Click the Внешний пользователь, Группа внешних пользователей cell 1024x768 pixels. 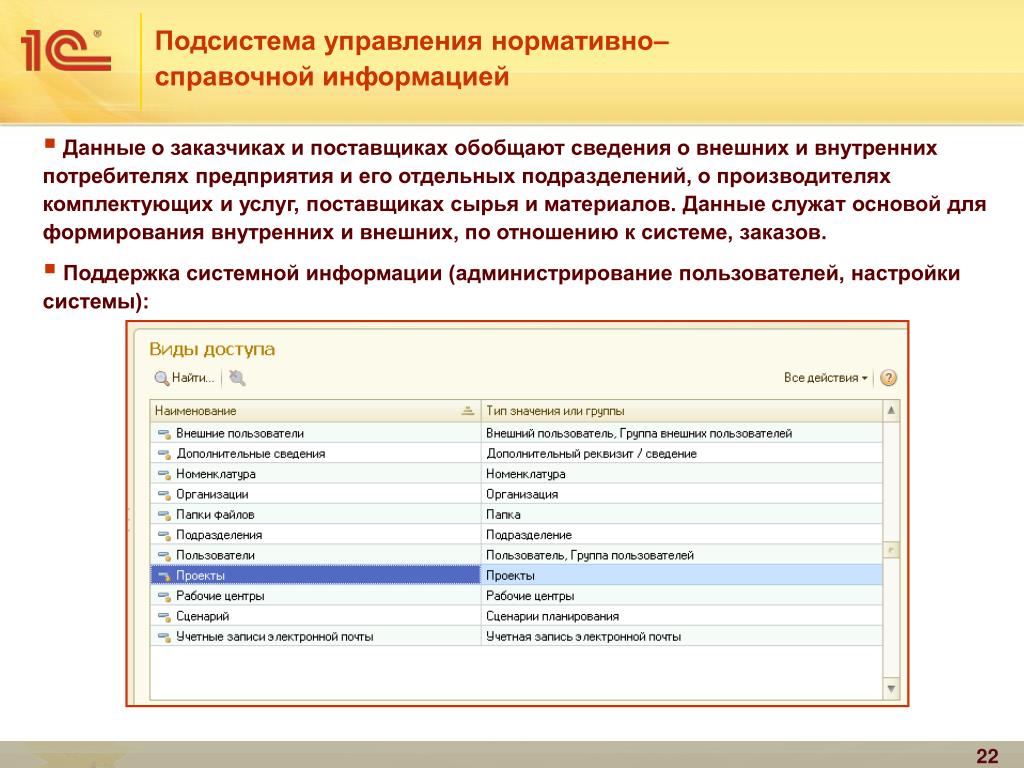(x=682, y=433)
